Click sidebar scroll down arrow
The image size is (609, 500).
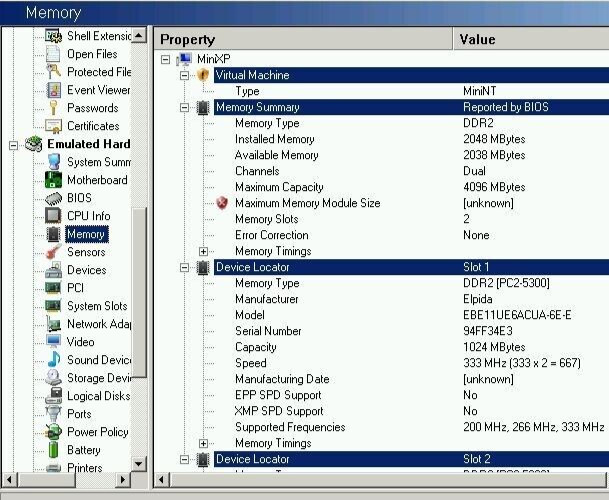pos(139,463)
